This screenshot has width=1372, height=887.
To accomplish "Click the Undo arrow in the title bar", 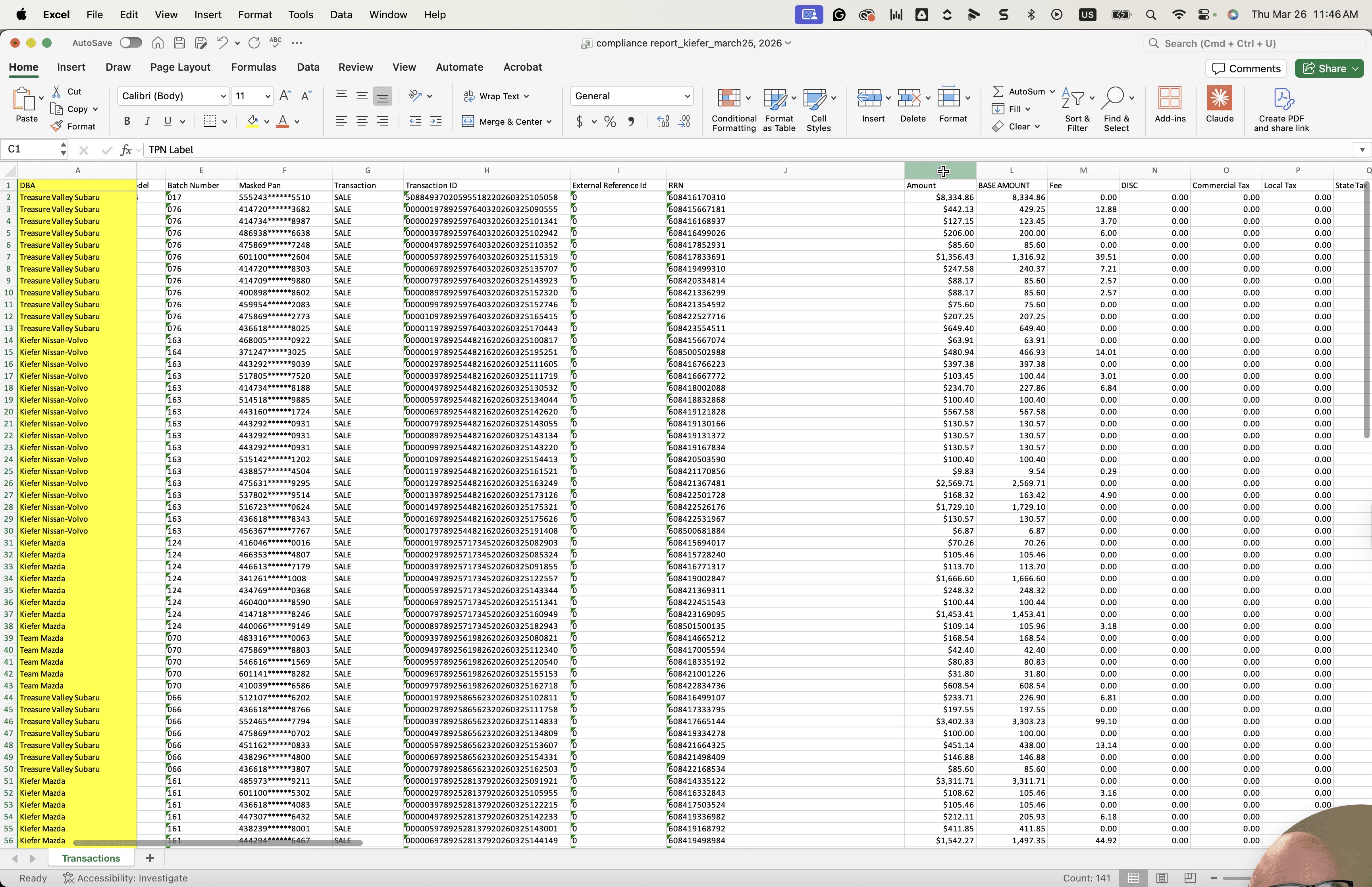I will tap(222, 42).
